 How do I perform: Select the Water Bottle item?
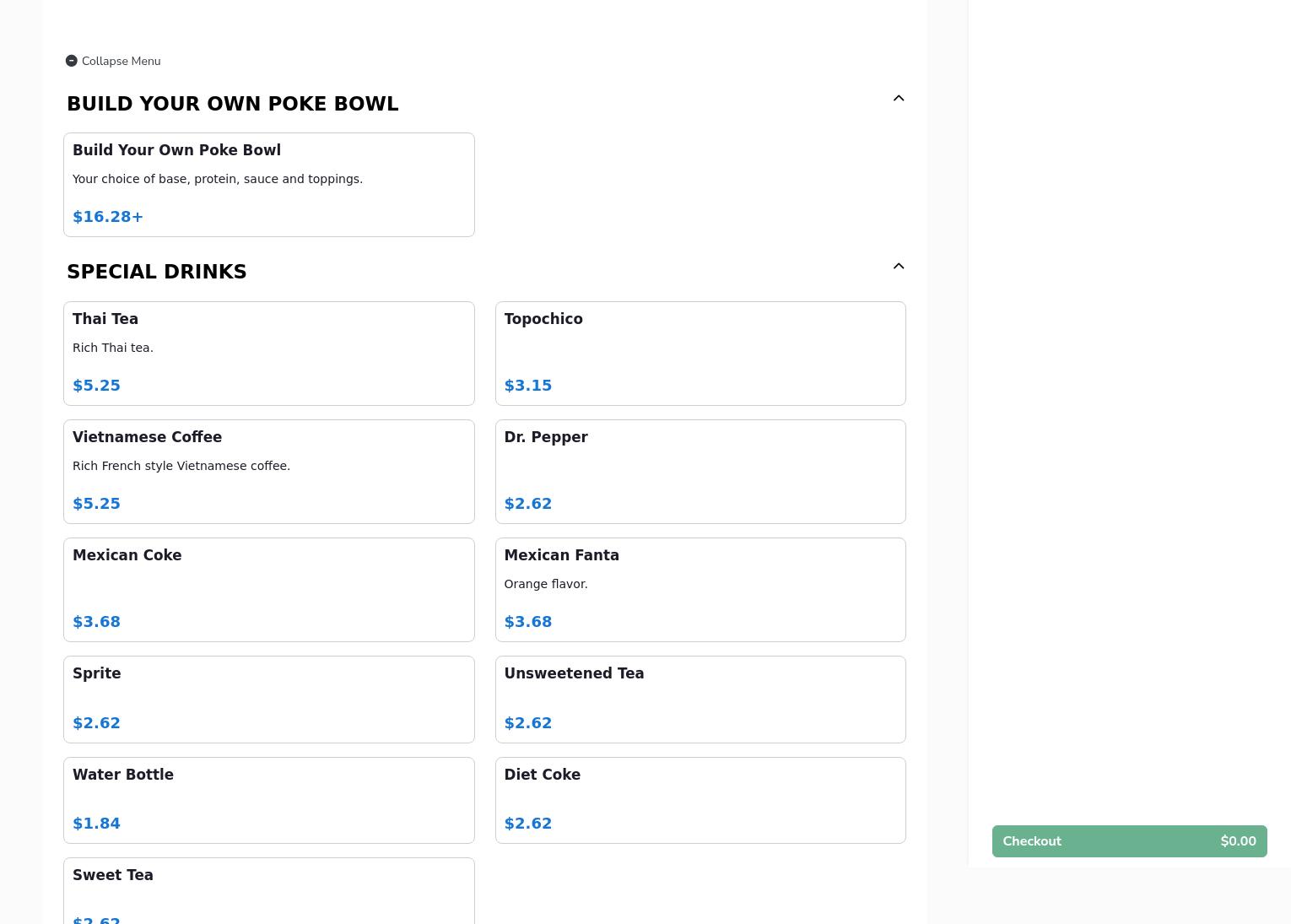click(x=268, y=799)
